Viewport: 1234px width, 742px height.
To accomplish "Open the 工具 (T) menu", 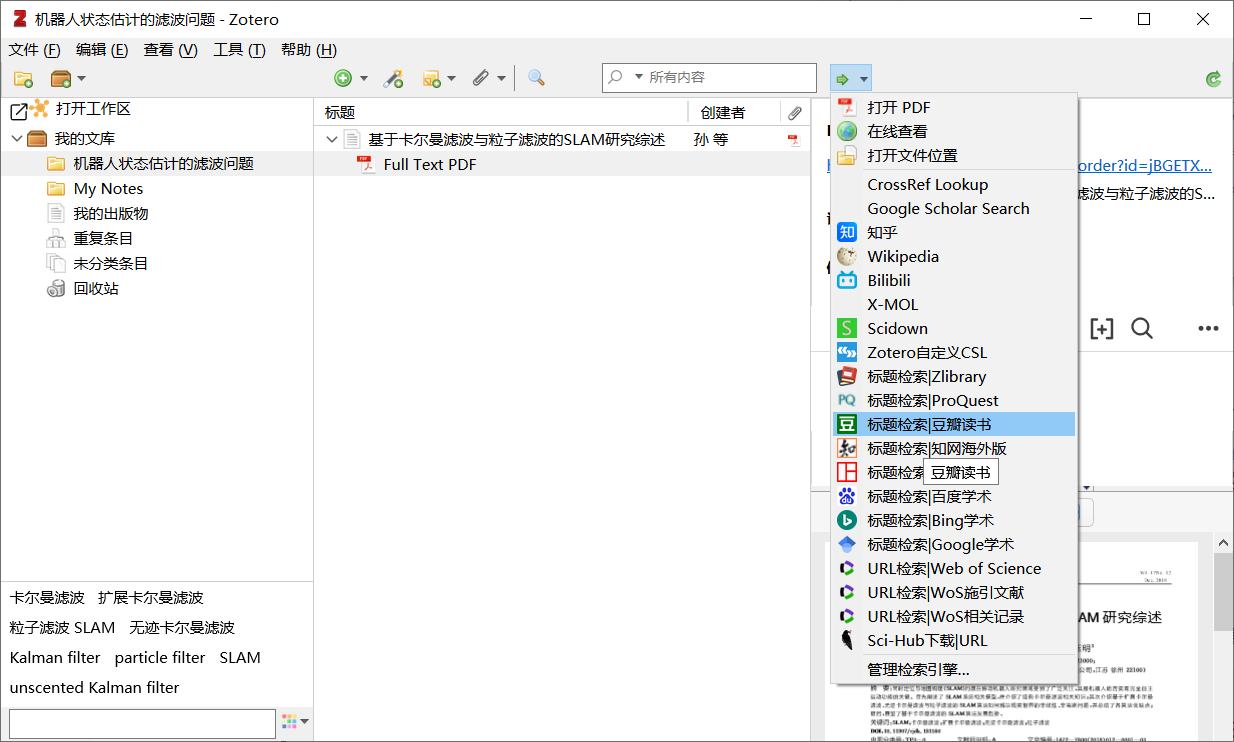I will point(239,50).
